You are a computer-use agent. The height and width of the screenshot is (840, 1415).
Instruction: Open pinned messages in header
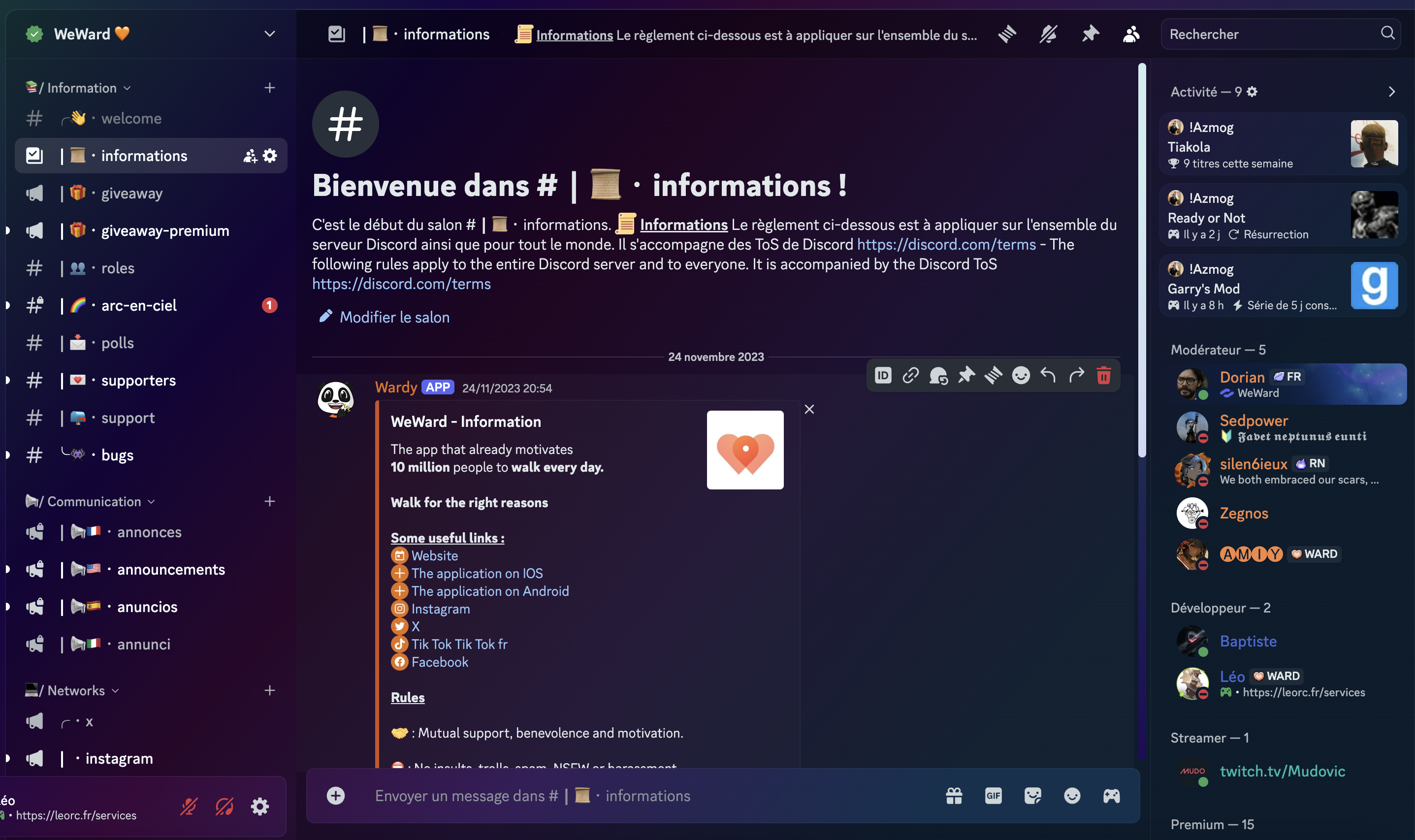1090,34
